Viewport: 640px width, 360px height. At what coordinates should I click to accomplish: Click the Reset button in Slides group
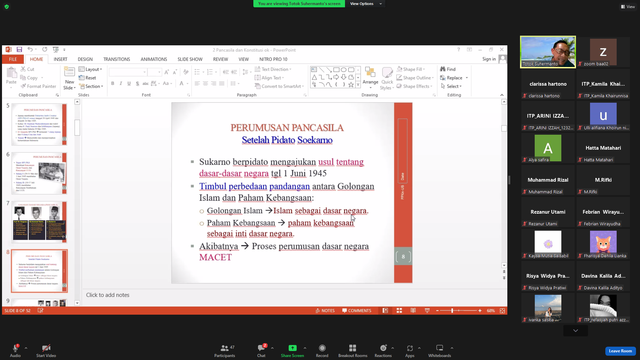[x=88, y=78]
